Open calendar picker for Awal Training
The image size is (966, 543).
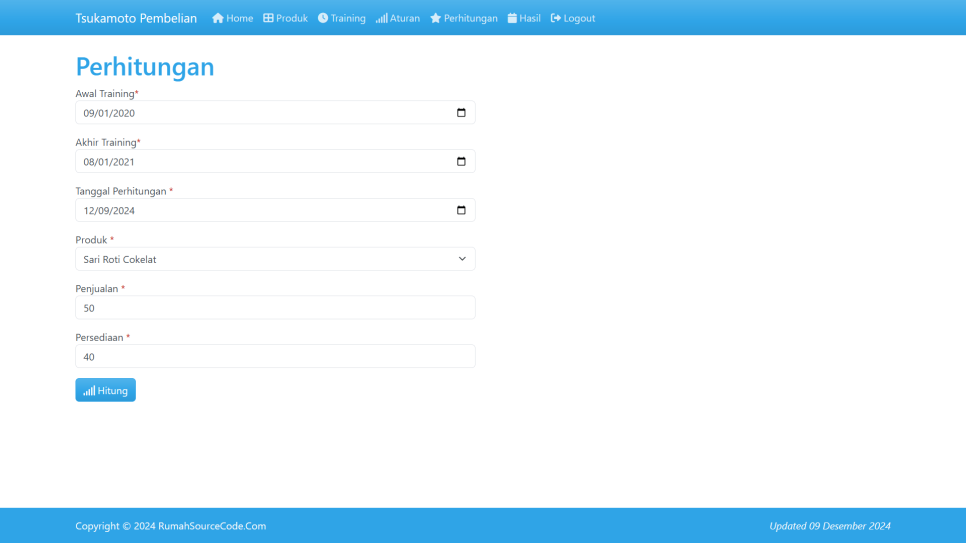(x=461, y=113)
